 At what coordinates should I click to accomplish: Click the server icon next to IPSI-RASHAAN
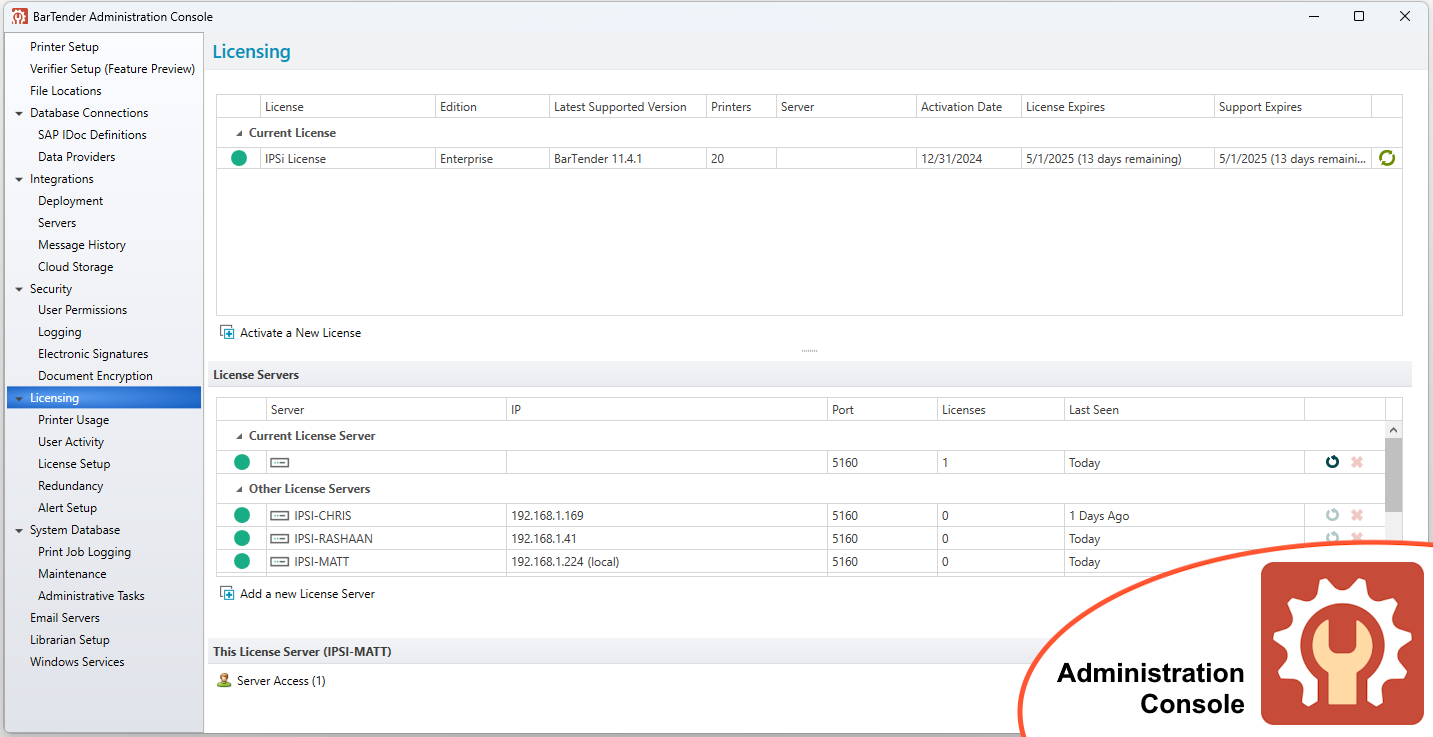click(x=280, y=539)
